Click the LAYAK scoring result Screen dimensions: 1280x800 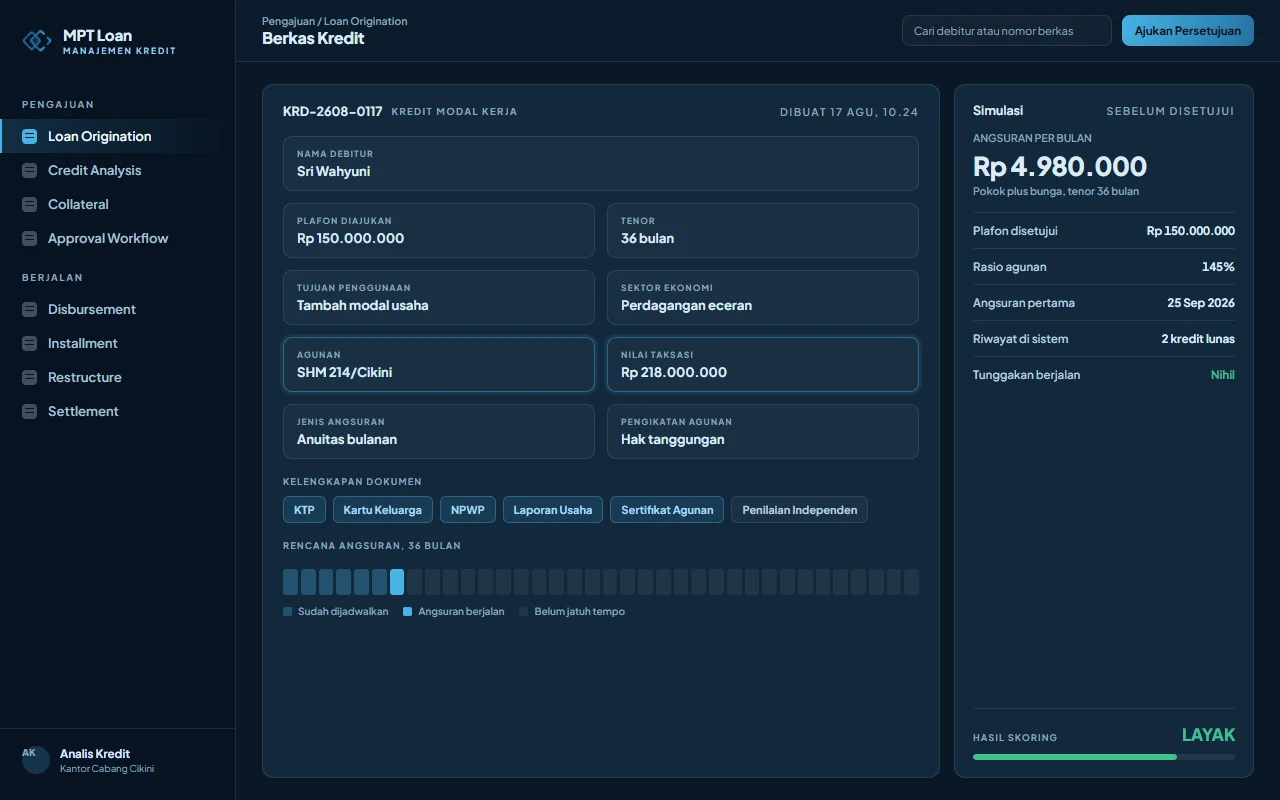pos(1208,735)
